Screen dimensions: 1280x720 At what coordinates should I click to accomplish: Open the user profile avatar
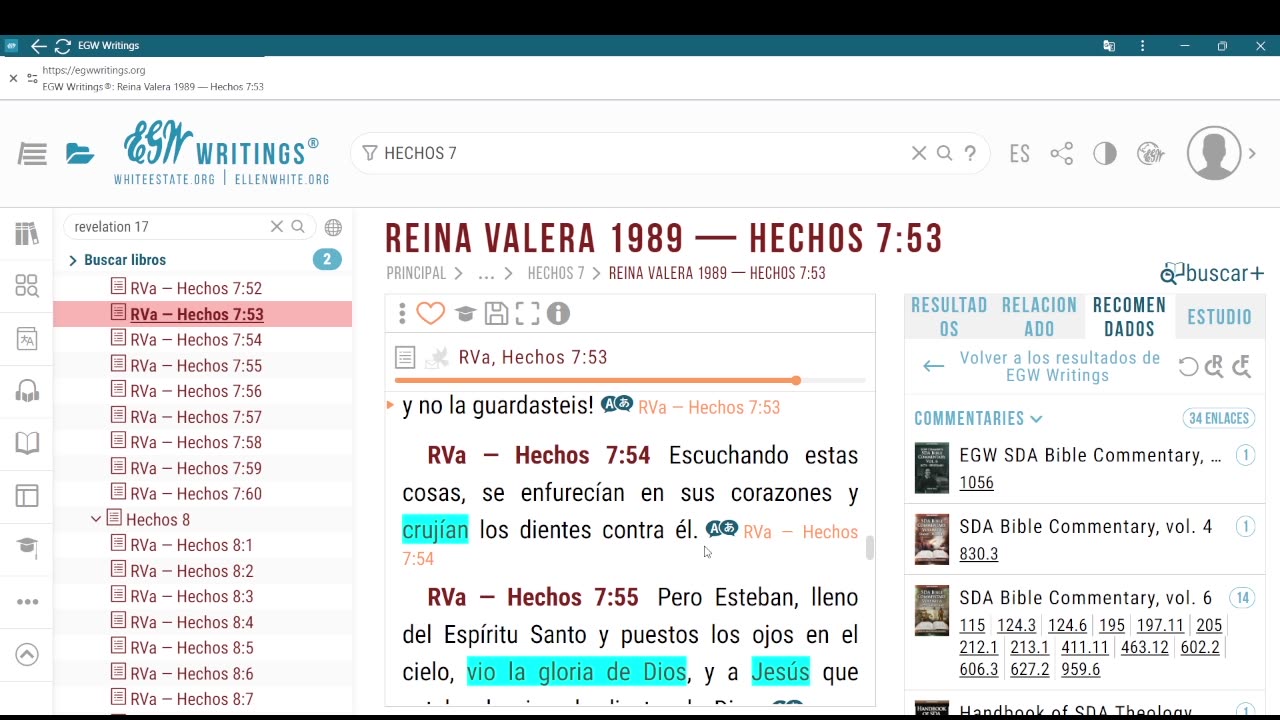(1214, 153)
